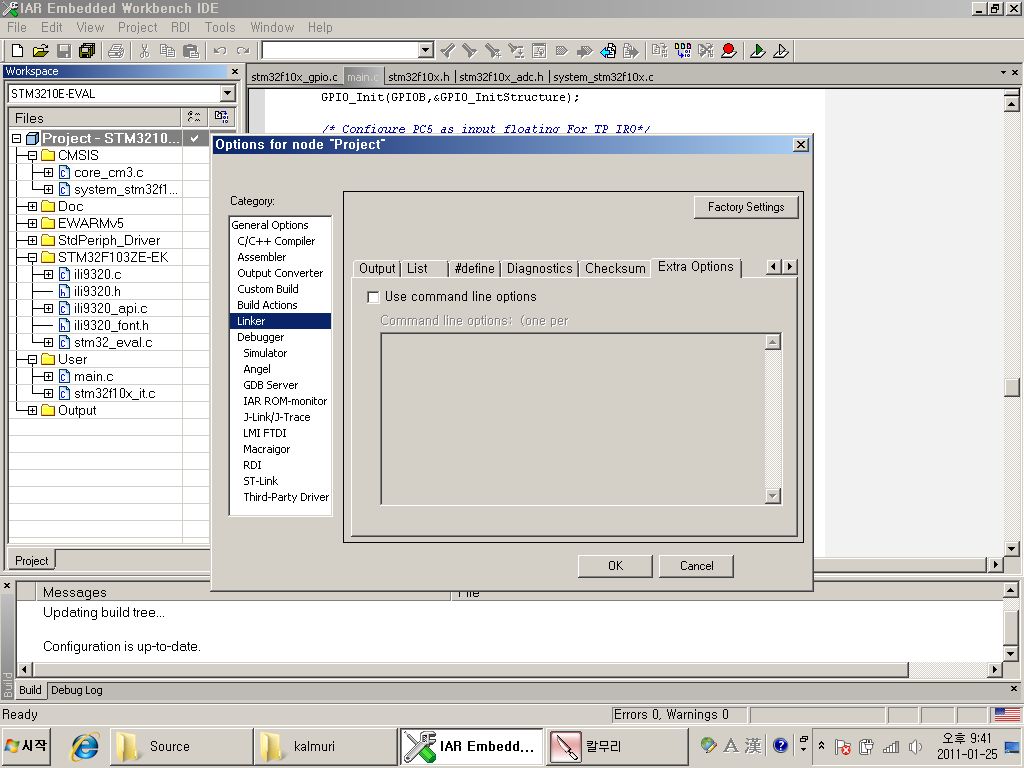This screenshot has height=768, width=1024.
Task: Collapse the CMSIS folder
Action: click(x=33, y=155)
